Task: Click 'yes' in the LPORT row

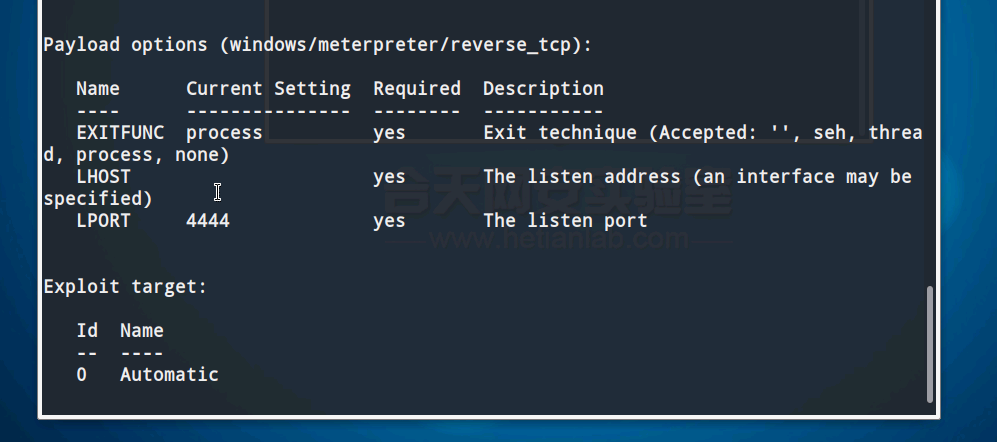Action: click(x=389, y=221)
